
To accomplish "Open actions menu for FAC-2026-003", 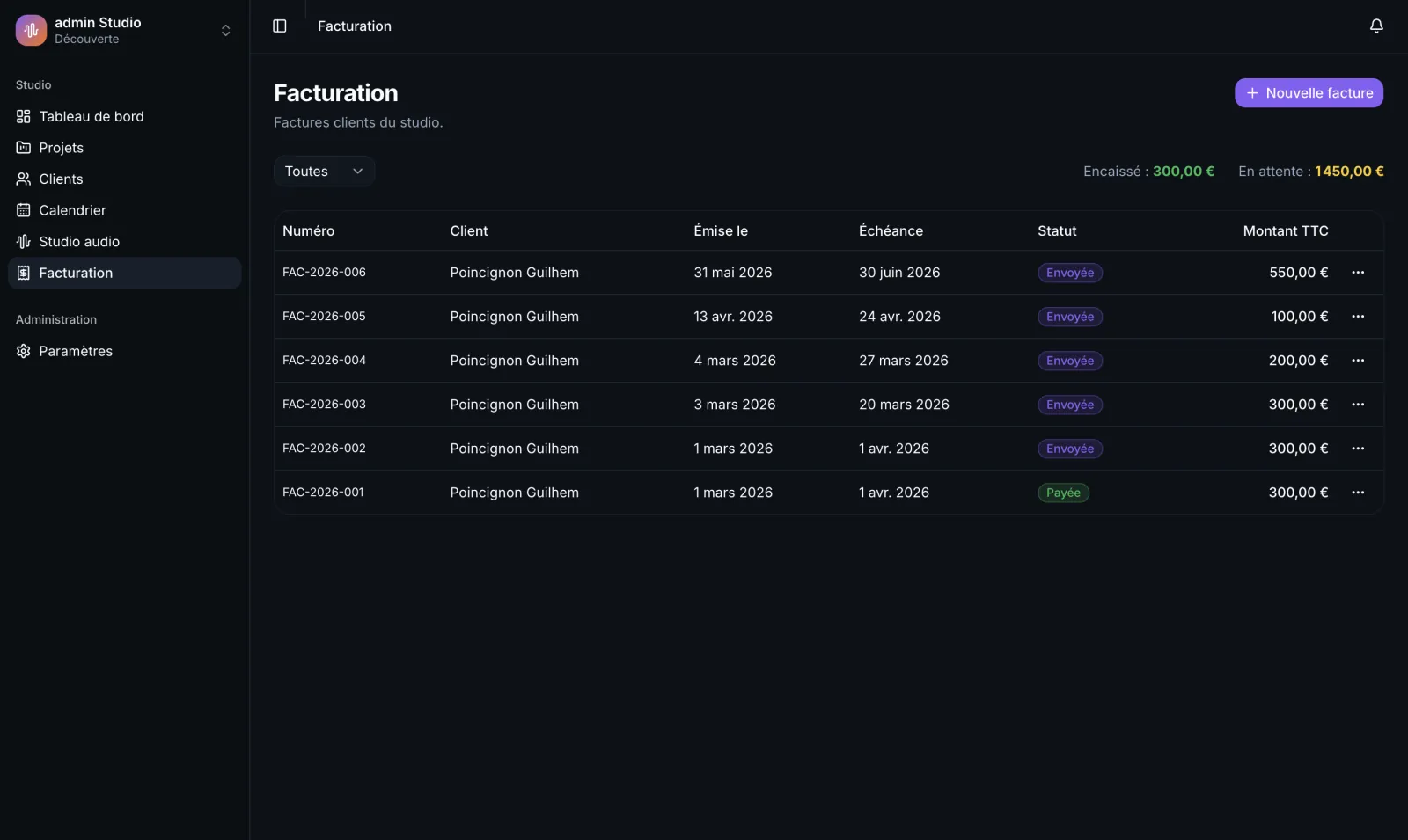I will point(1358,405).
